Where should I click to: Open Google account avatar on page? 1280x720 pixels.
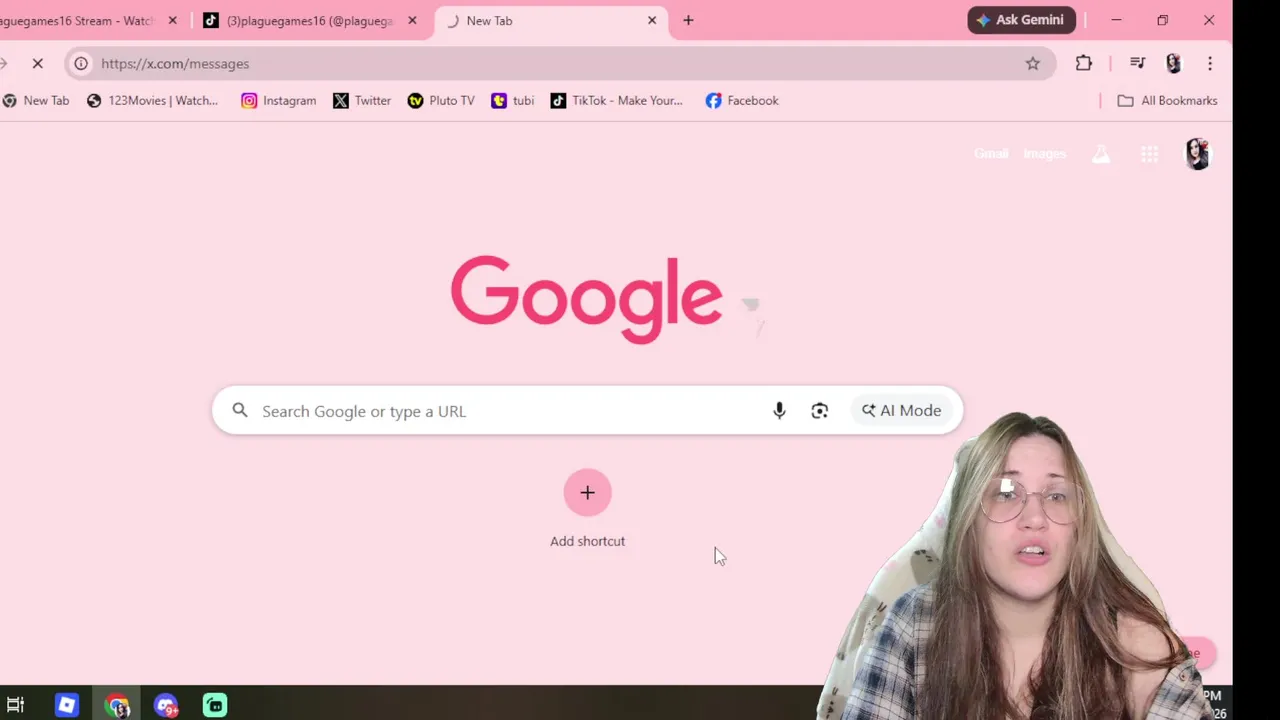coord(1198,154)
